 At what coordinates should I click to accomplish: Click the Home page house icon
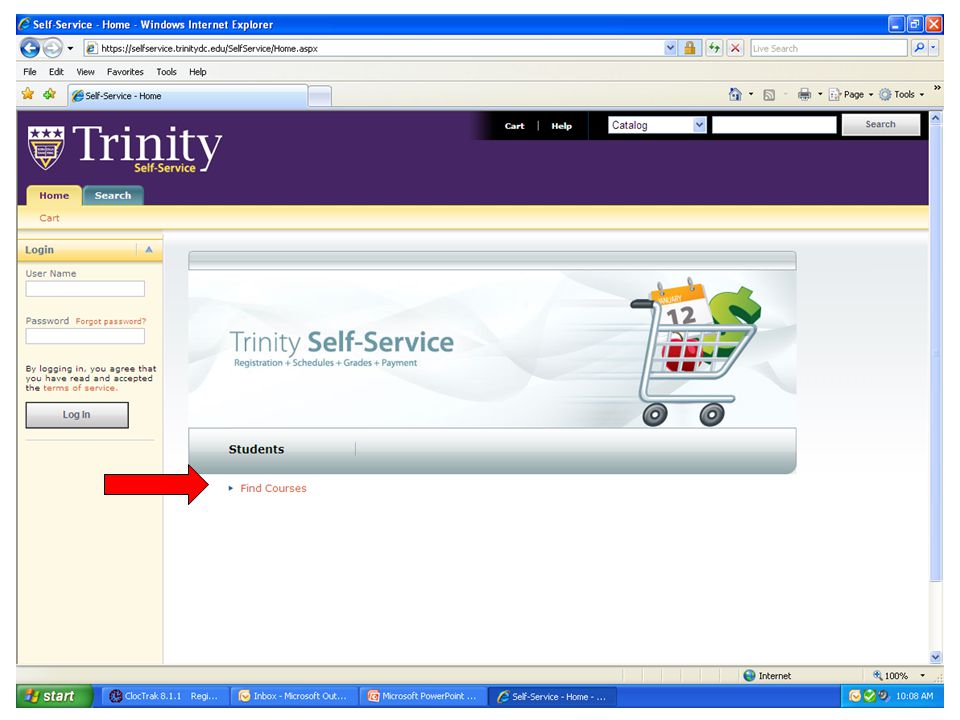pos(735,94)
